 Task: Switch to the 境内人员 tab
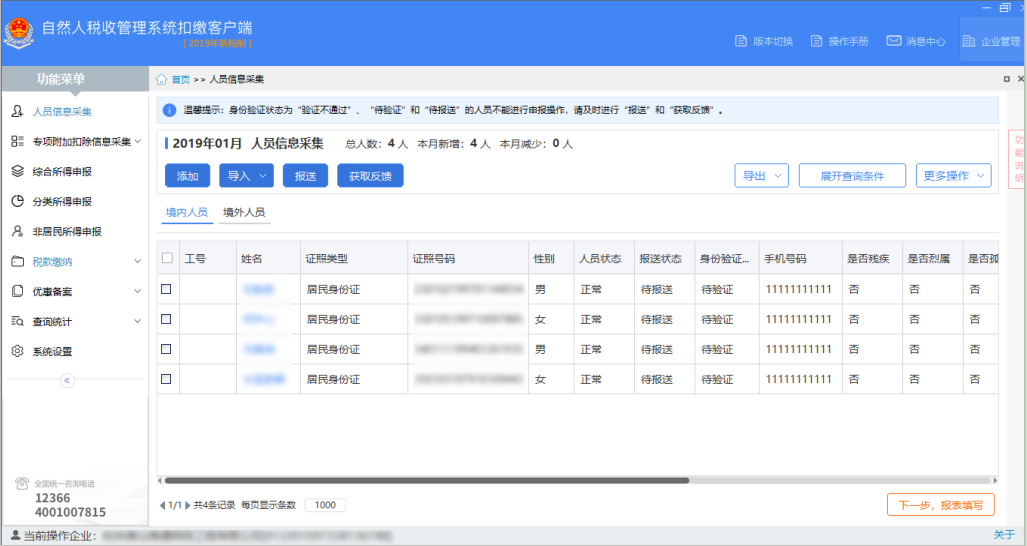click(x=187, y=212)
